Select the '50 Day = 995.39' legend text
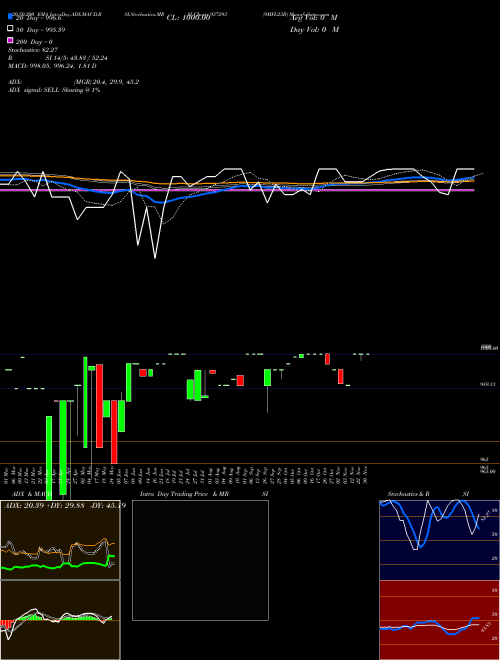Viewport: 500px width, 660px height. click(40, 30)
